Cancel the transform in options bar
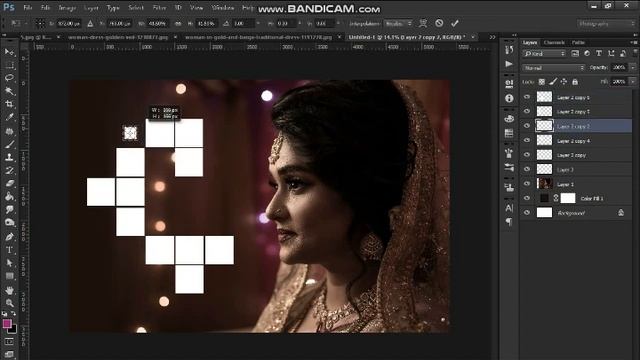The height and width of the screenshot is (360, 640). pyautogui.click(x=439, y=23)
